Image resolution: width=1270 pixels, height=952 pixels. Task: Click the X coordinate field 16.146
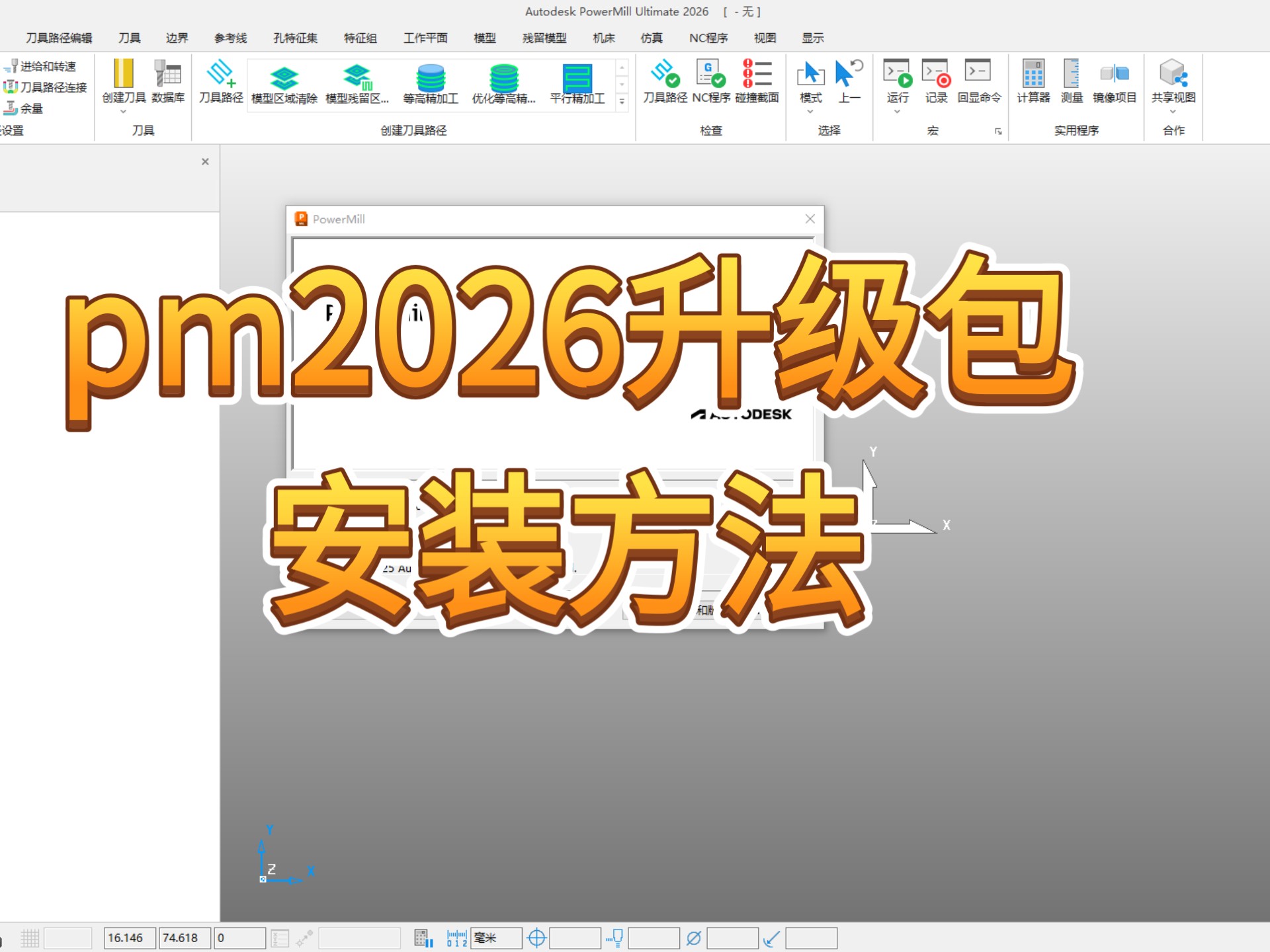[x=130, y=938]
